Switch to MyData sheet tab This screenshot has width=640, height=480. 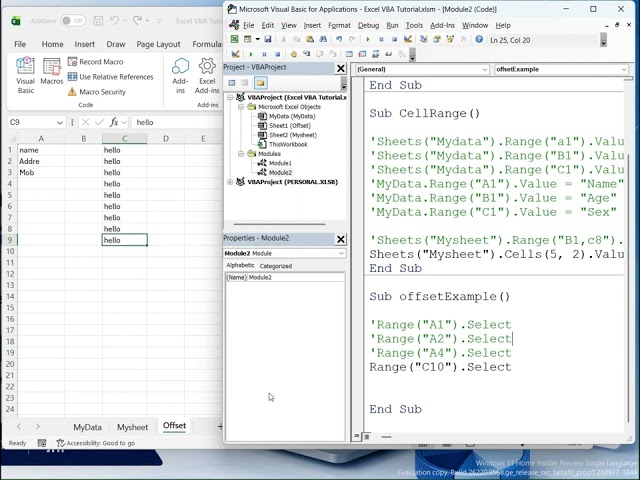pos(87,427)
